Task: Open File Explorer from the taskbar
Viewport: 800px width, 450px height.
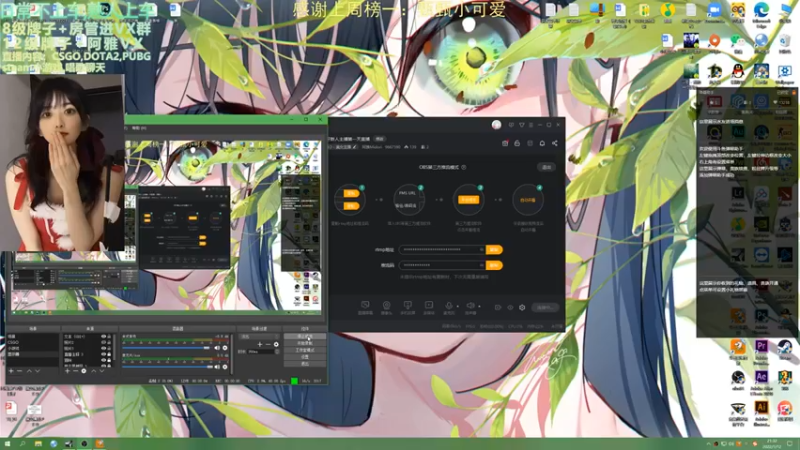Action: [x=38, y=444]
